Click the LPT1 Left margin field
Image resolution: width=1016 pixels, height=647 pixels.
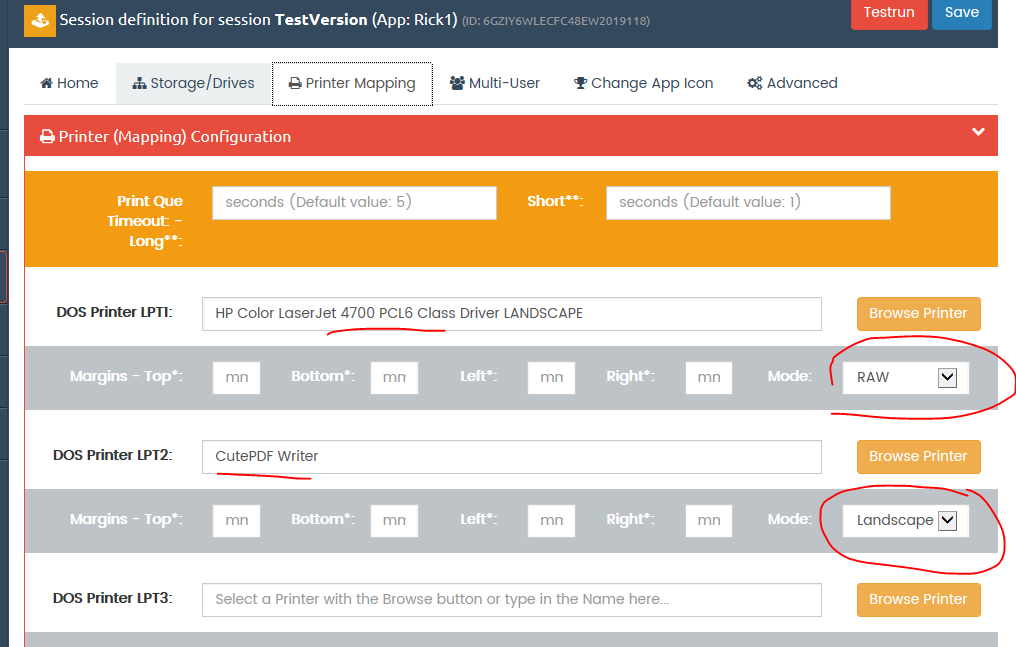(551, 378)
